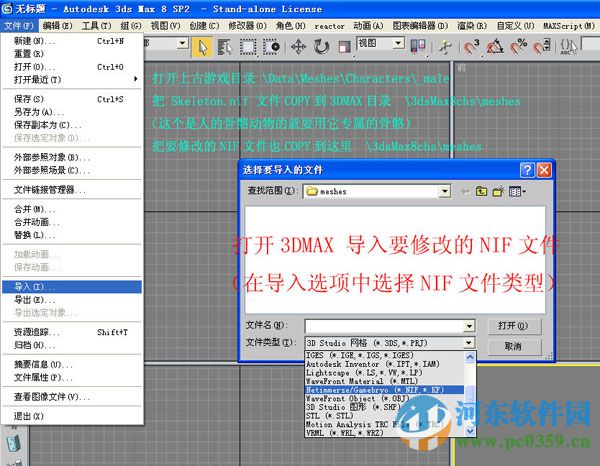Screen dimensions: 600x466
Task: Choose Import in the File menu
Action: [x=72, y=287]
